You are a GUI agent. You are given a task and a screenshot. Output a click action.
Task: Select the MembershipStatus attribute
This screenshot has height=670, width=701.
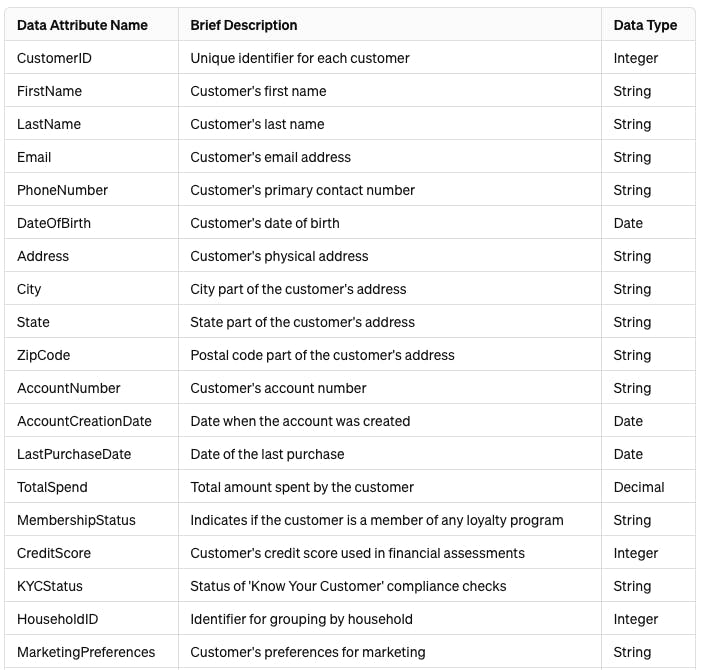pos(76,520)
